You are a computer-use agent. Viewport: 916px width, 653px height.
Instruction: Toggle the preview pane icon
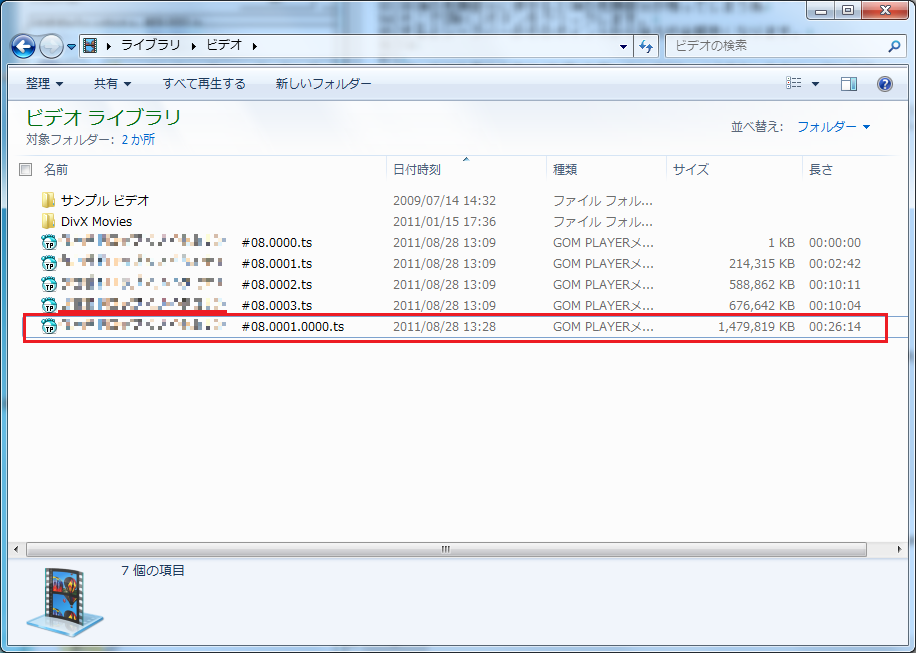pyautogui.click(x=849, y=84)
